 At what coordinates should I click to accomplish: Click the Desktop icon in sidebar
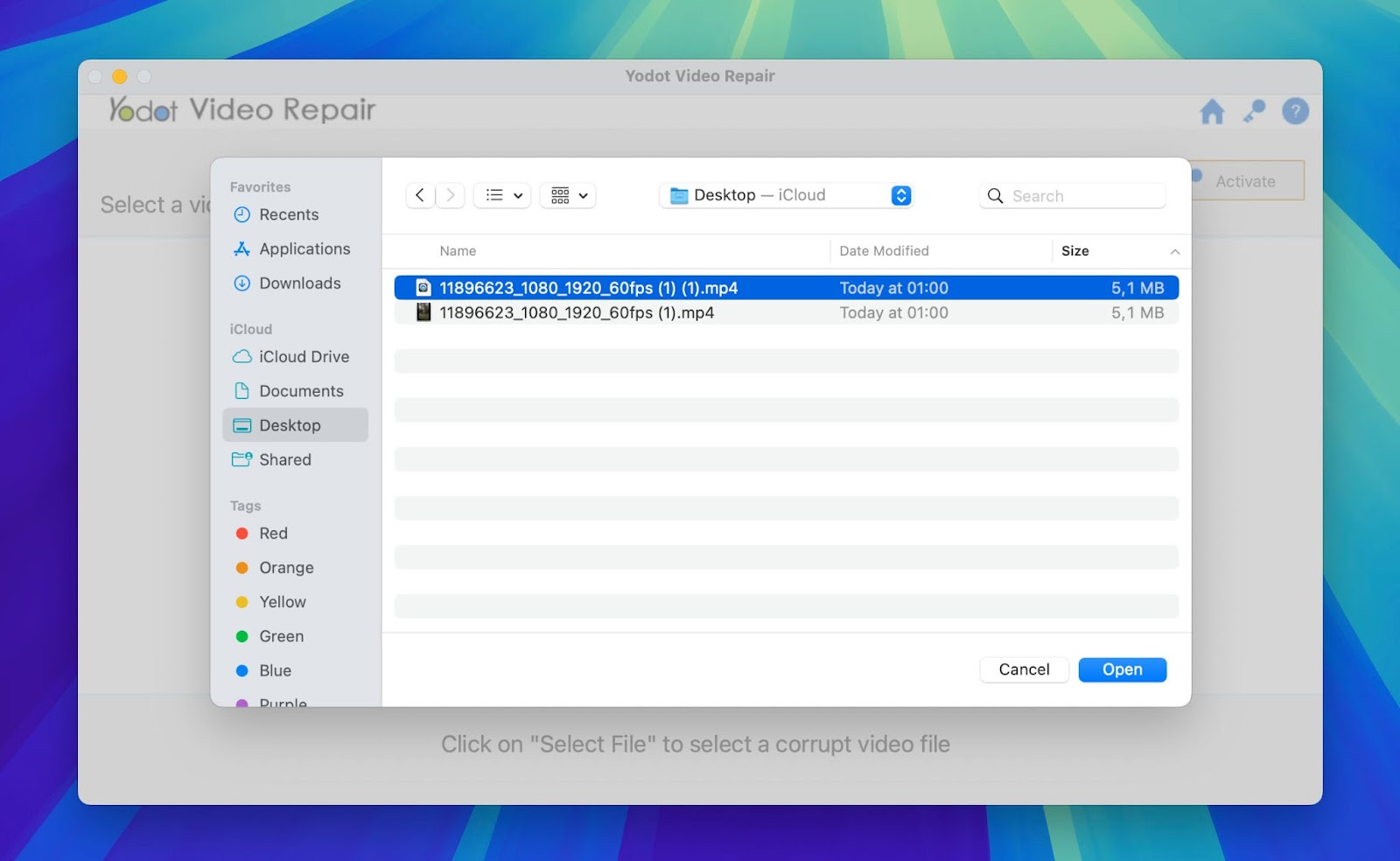(x=242, y=425)
